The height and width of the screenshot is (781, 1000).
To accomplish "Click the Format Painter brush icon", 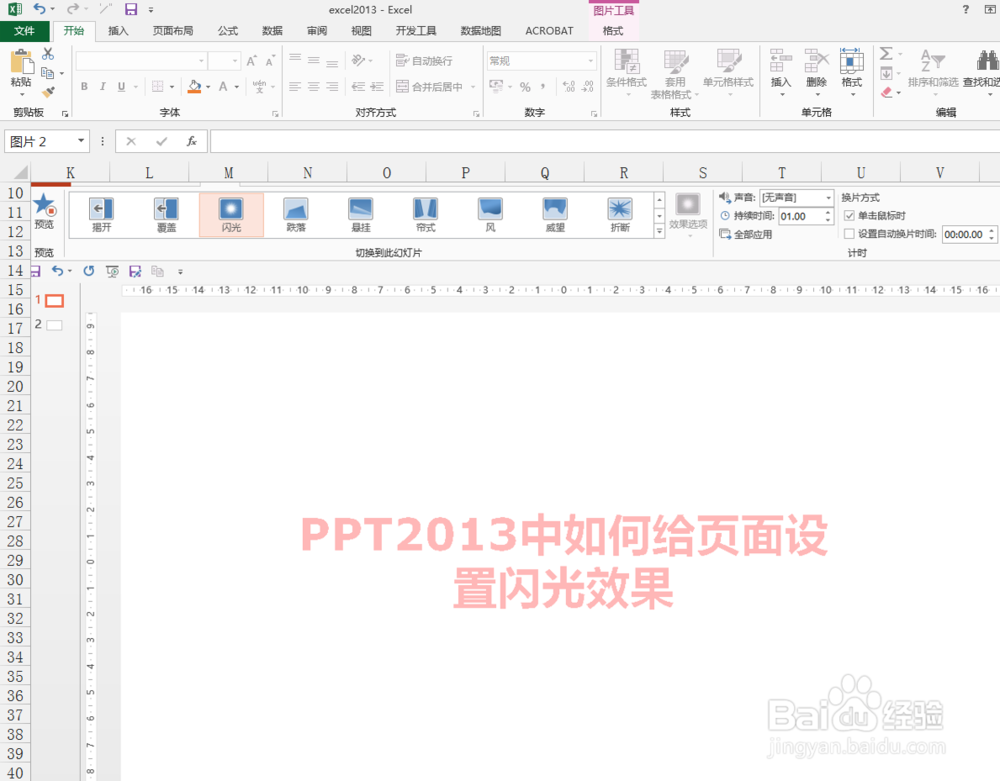I will tap(48, 92).
